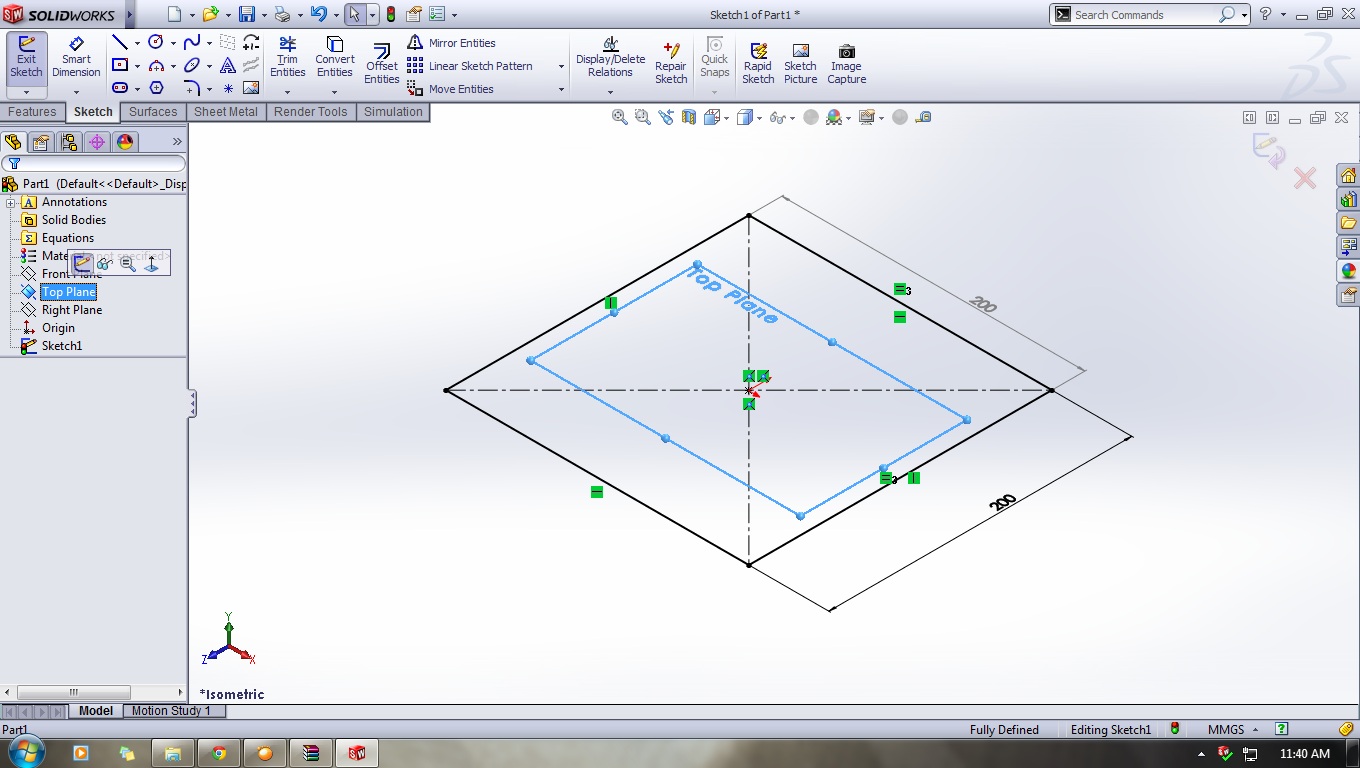The width and height of the screenshot is (1360, 768).
Task: Click the Windows Start button
Action: 25,752
